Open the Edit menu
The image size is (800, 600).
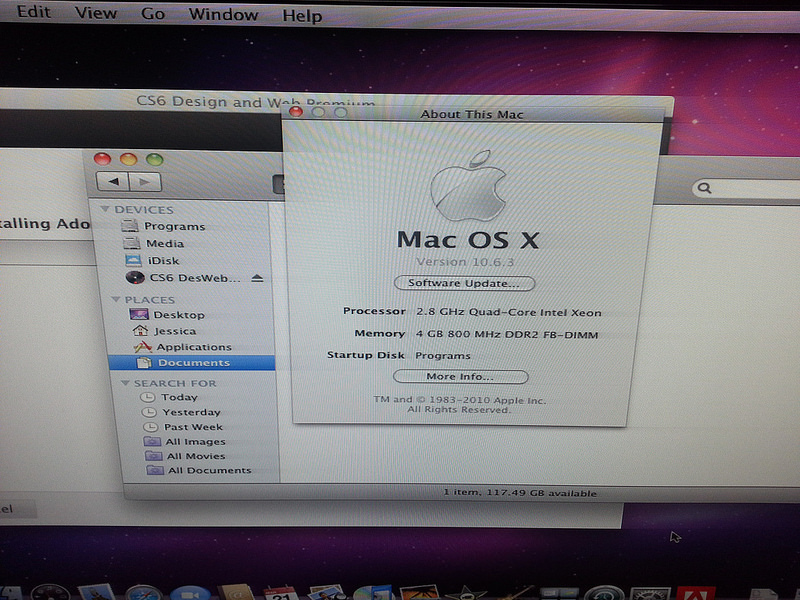point(34,11)
